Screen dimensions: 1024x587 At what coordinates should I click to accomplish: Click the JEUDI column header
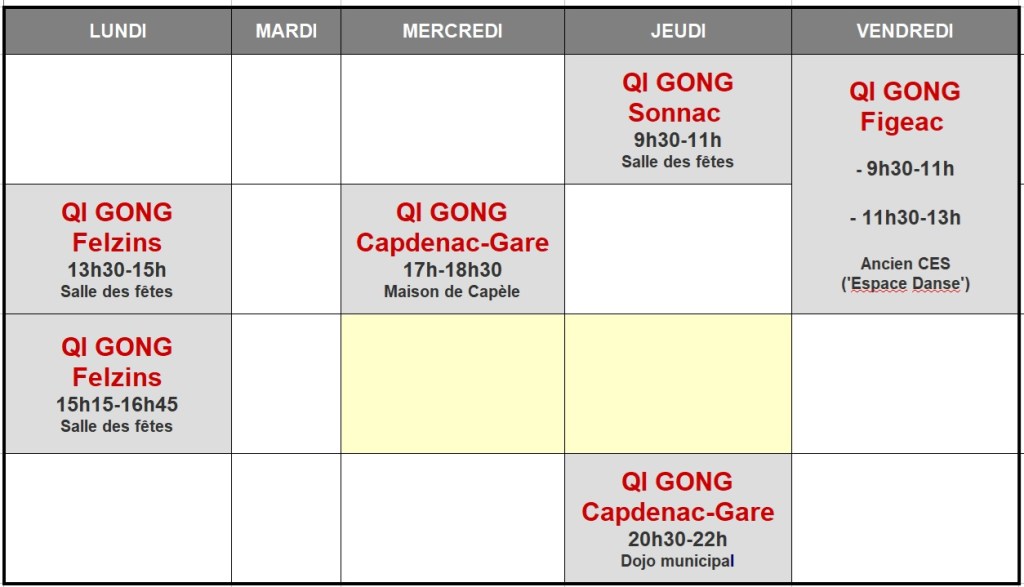678,31
